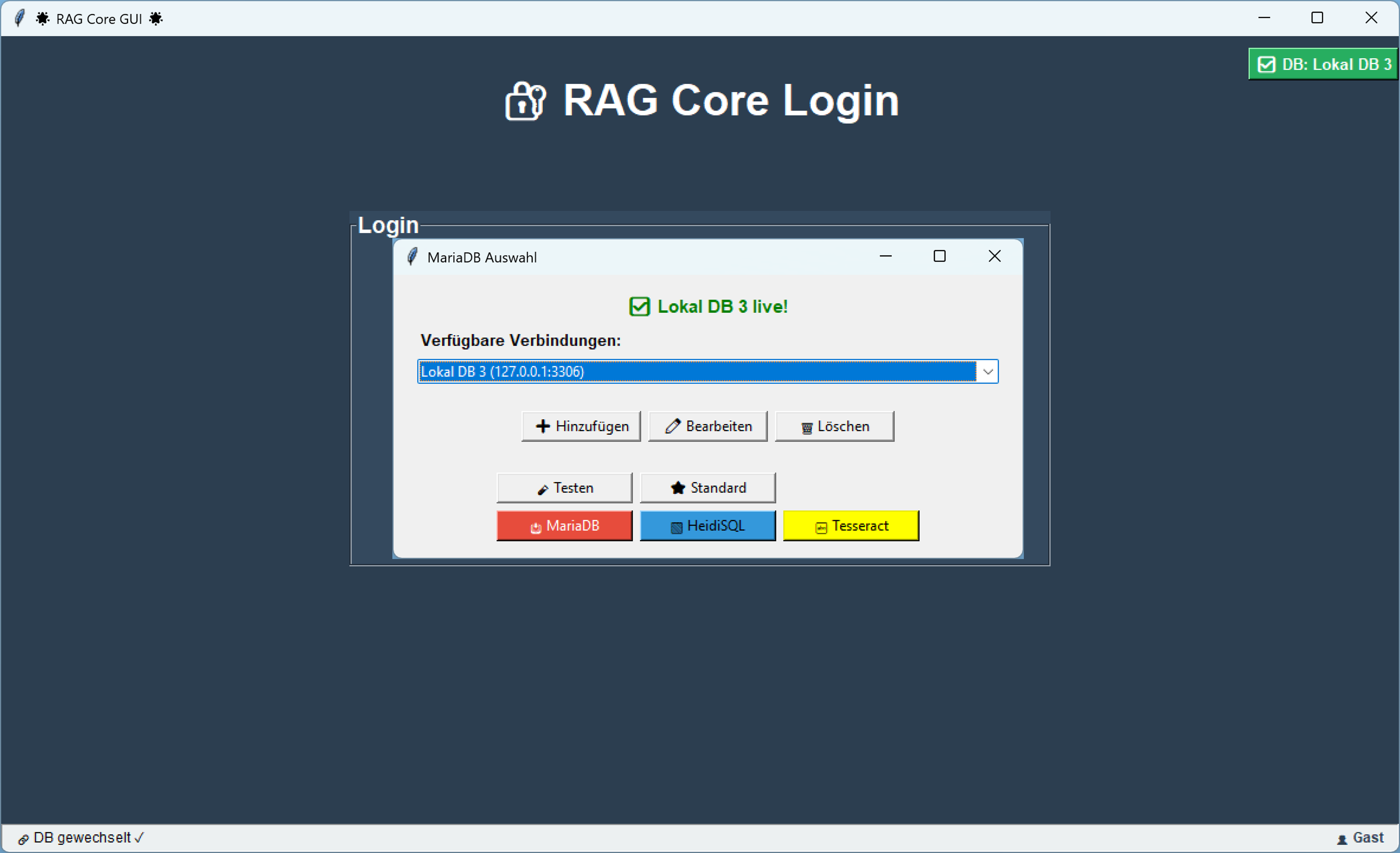Open the connections dropdown arrow
This screenshot has height=853, width=1400.
pyautogui.click(x=988, y=372)
